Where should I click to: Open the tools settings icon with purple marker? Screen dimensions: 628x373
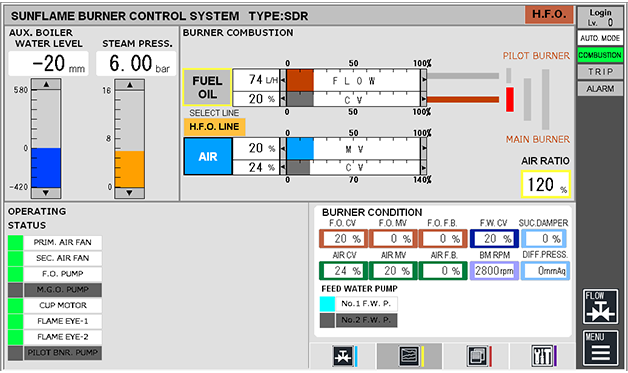click(543, 356)
